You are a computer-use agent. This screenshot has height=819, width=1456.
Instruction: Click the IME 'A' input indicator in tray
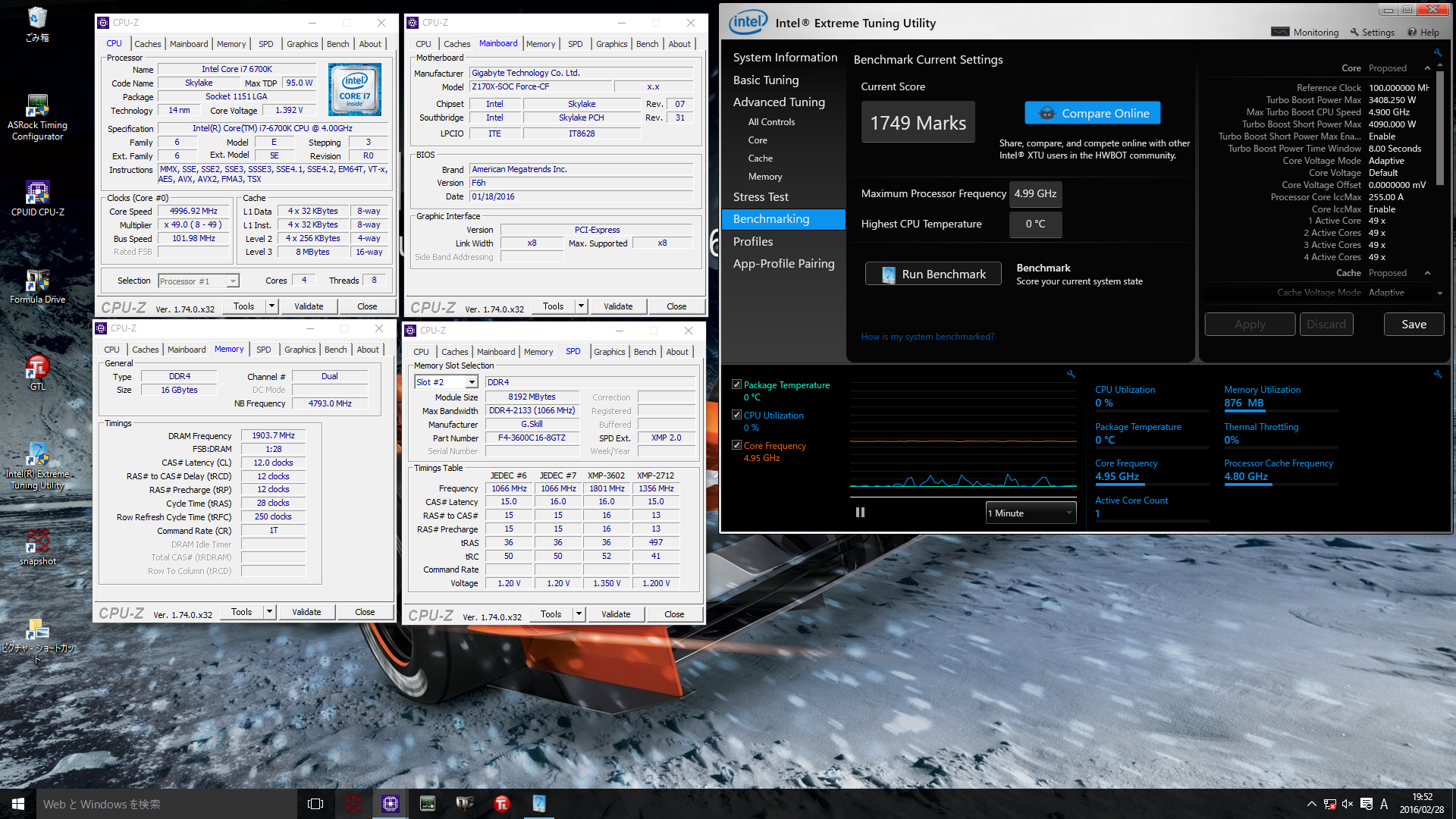[x=1384, y=804]
